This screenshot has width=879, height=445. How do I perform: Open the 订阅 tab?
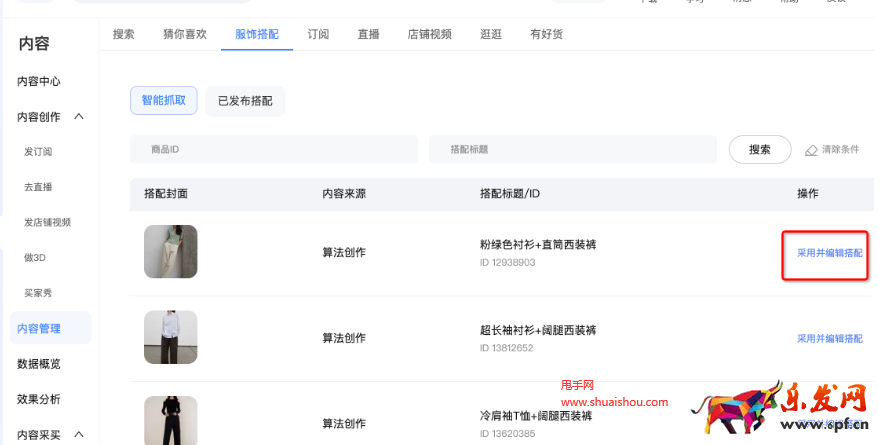tap(318, 34)
